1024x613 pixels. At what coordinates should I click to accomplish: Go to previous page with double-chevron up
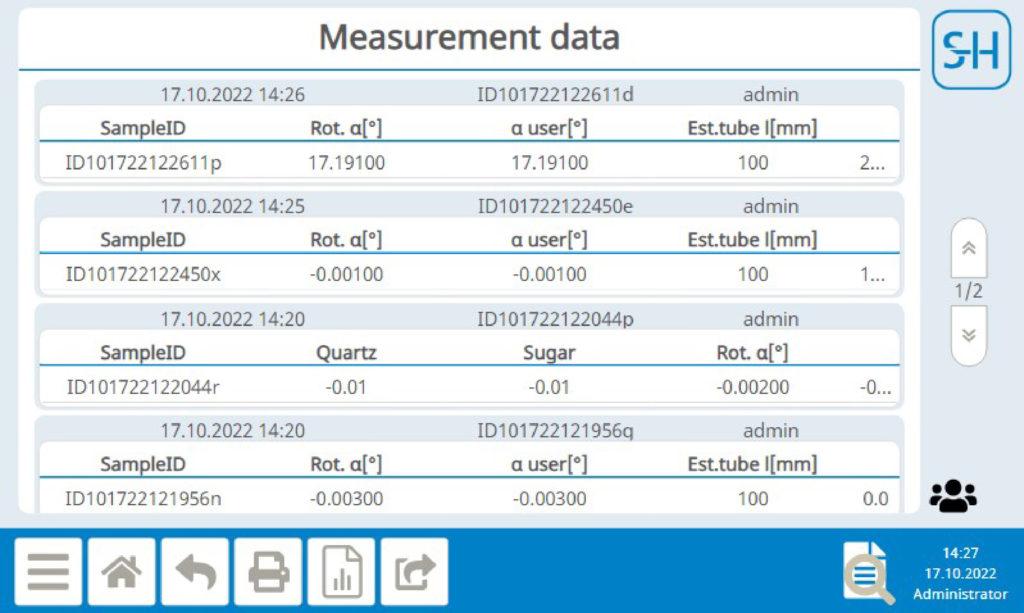click(968, 250)
